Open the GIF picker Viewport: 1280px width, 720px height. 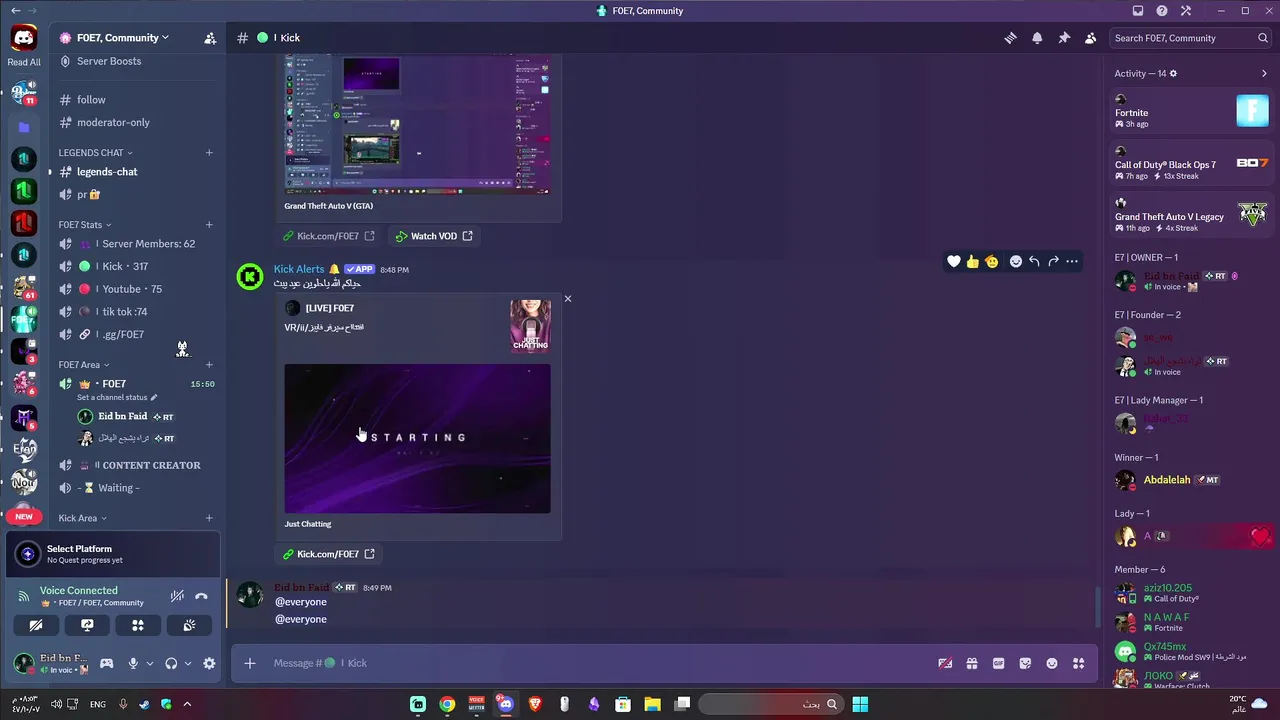pos(998,663)
